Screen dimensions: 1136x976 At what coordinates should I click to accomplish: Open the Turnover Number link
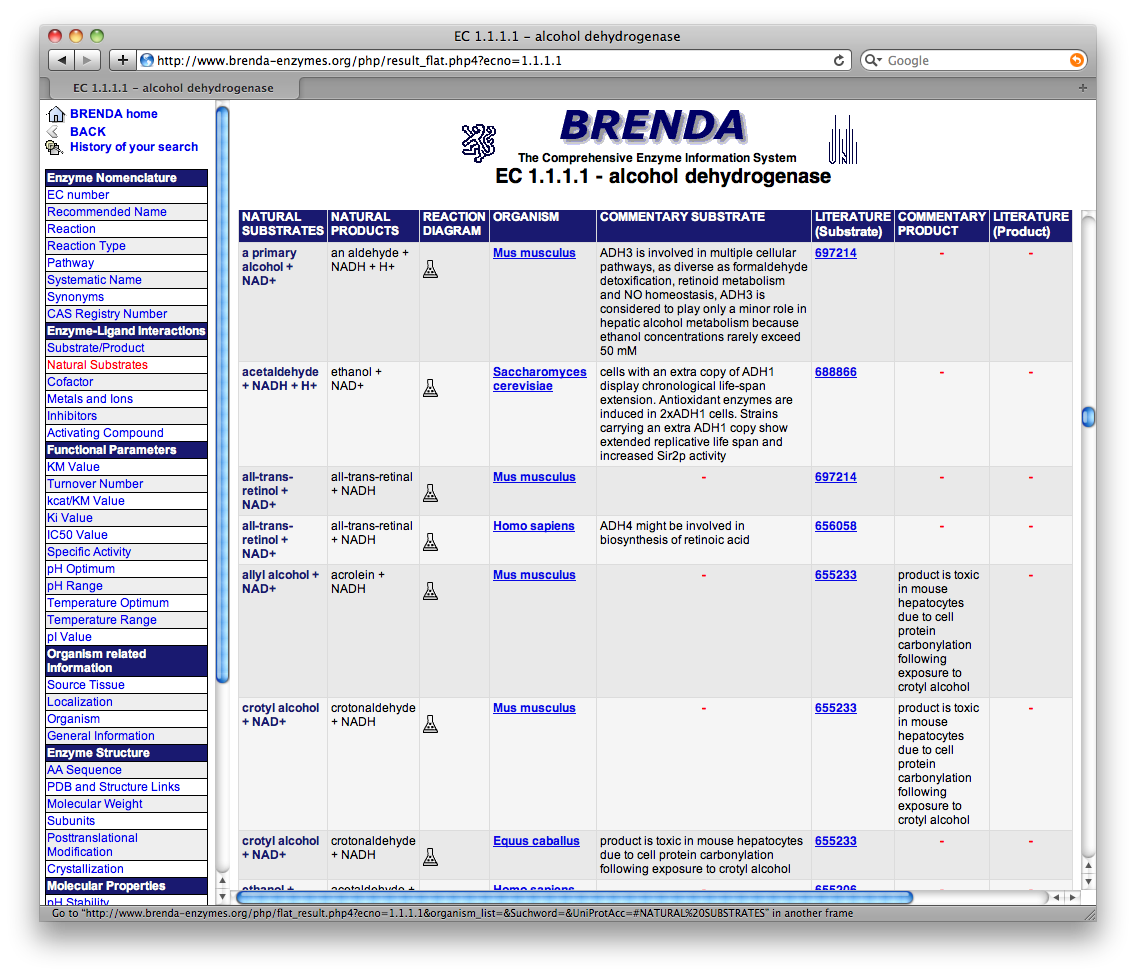pyautogui.click(x=95, y=484)
